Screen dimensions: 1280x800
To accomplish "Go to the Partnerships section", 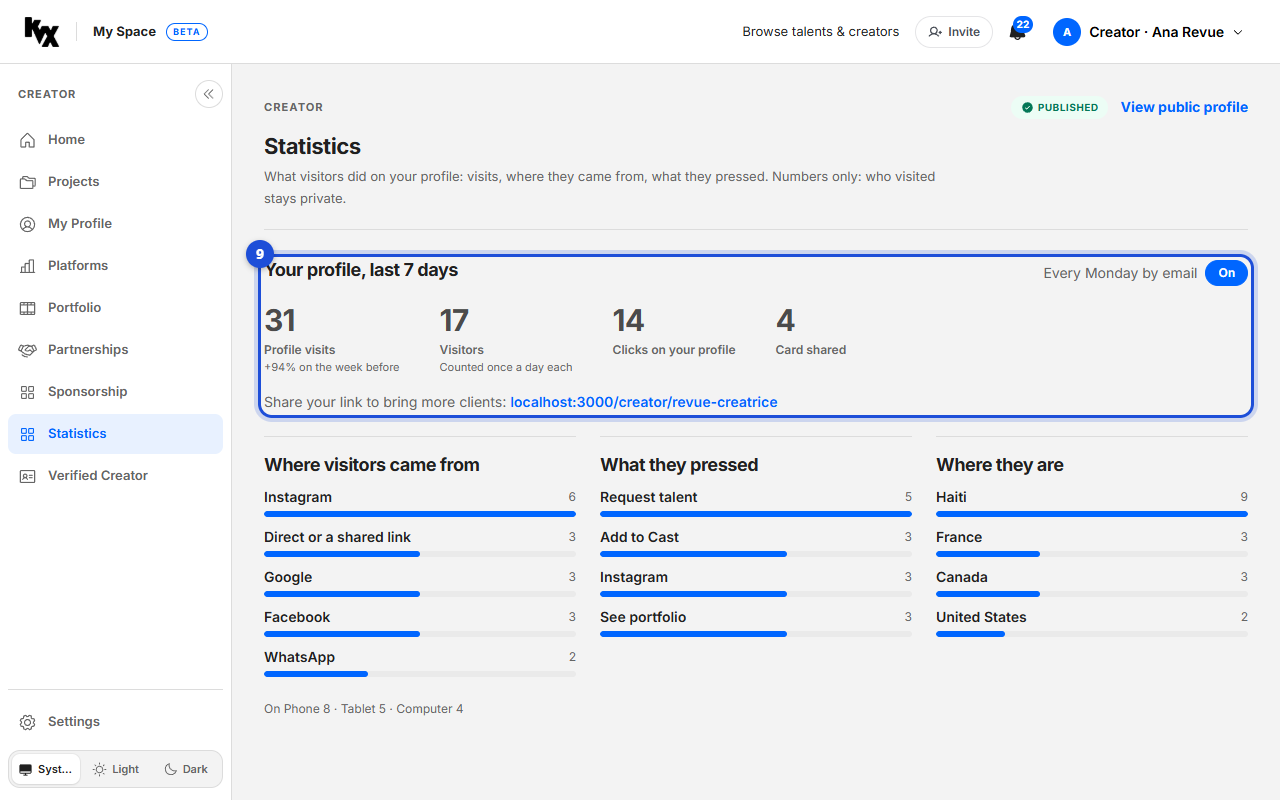I will (115, 350).
